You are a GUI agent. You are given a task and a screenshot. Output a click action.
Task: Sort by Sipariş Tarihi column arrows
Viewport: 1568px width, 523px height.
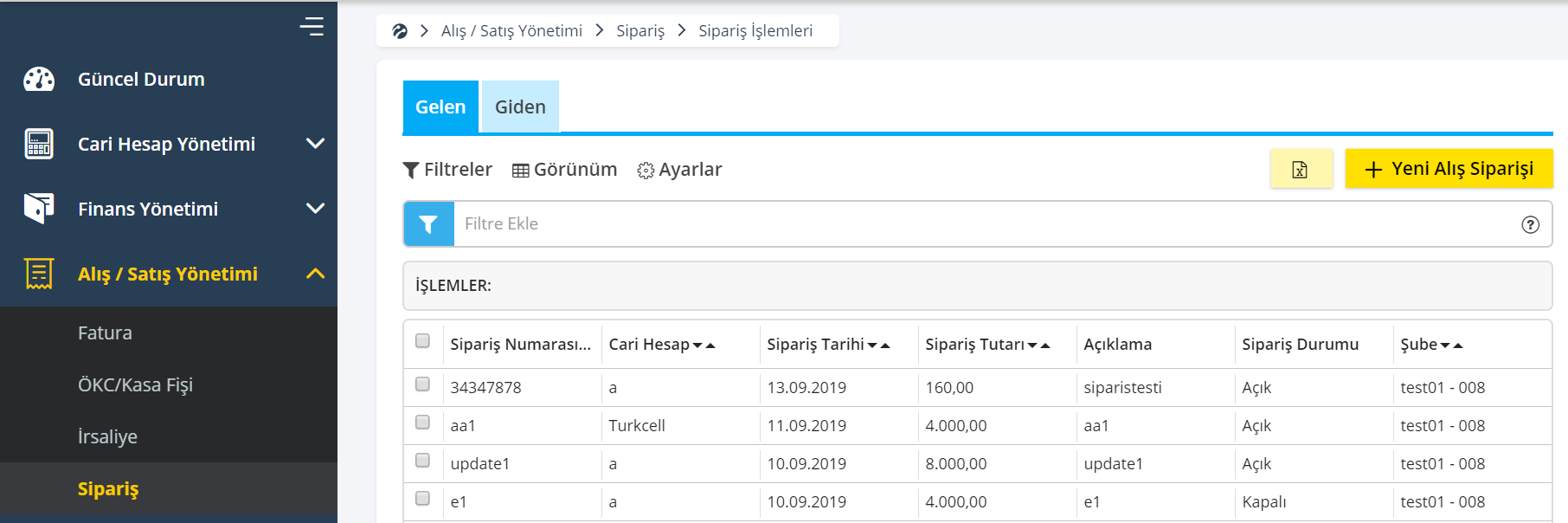pyautogui.click(x=879, y=345)
